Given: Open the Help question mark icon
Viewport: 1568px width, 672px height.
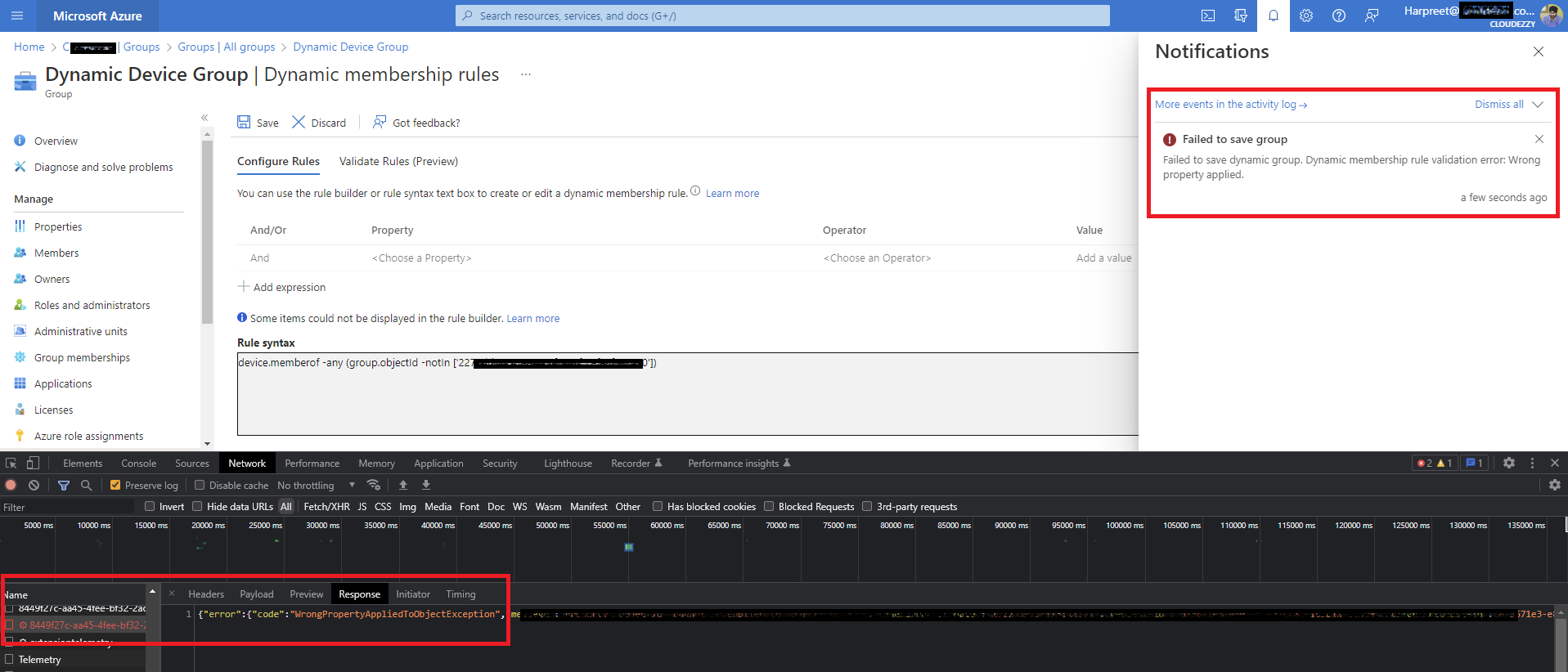Looking at the screenshot, I should pyautogui.click(x=1339, y=16).
